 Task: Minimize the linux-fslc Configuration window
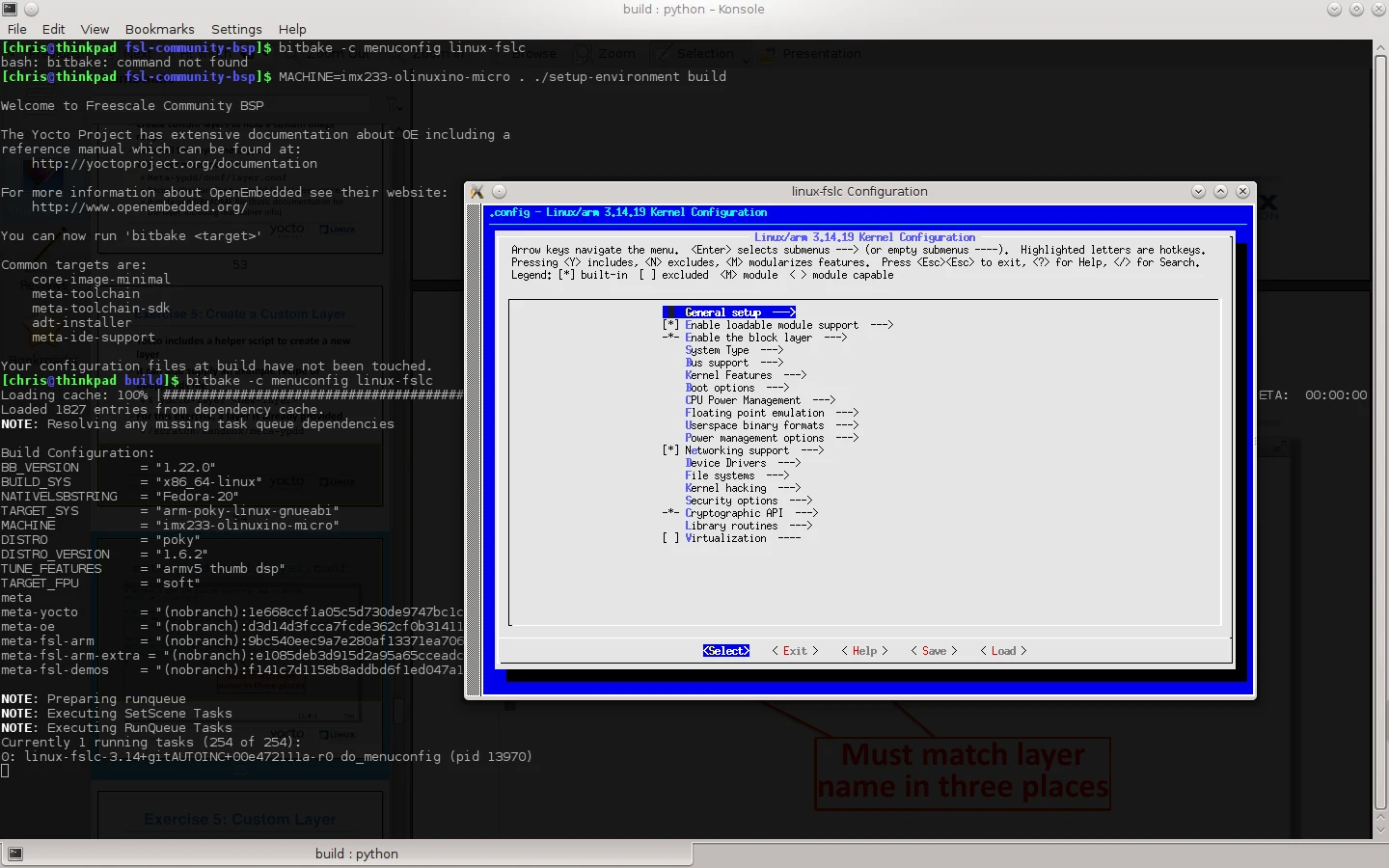click(1198, 191)
